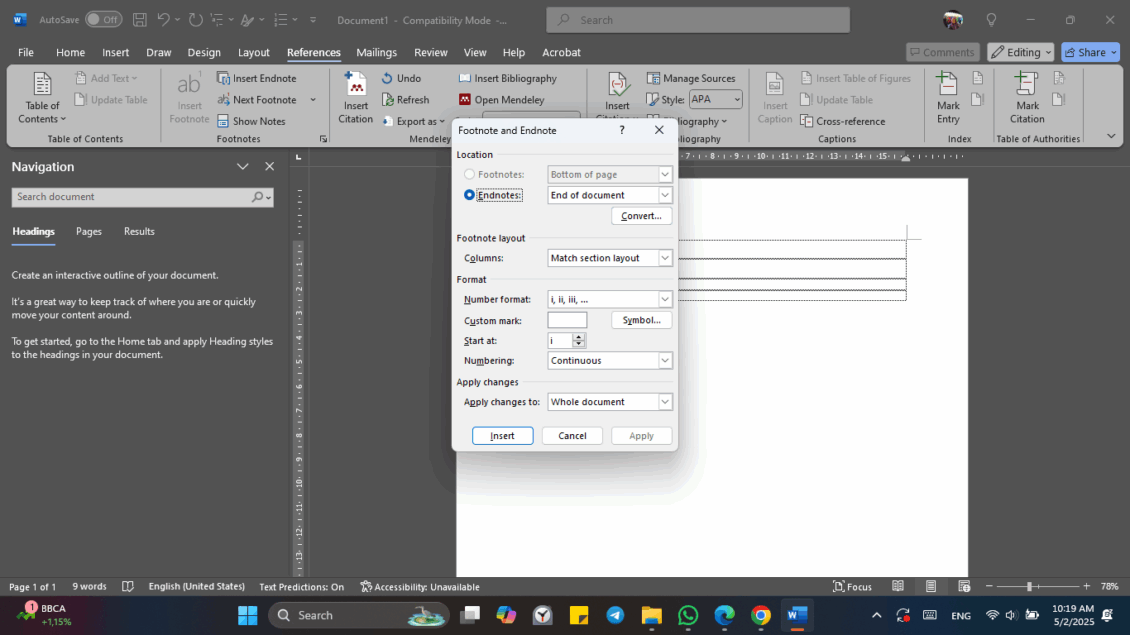Image resolution: width=1130 pixels, height=635 pixels.
Task: Click the Convert button in the dialog
Action: (x=641, y=215)
